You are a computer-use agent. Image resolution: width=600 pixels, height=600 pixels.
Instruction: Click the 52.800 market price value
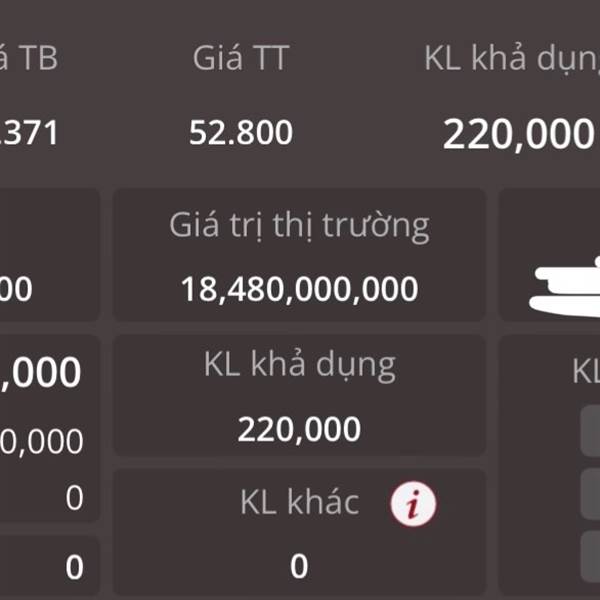coord(241,133)
